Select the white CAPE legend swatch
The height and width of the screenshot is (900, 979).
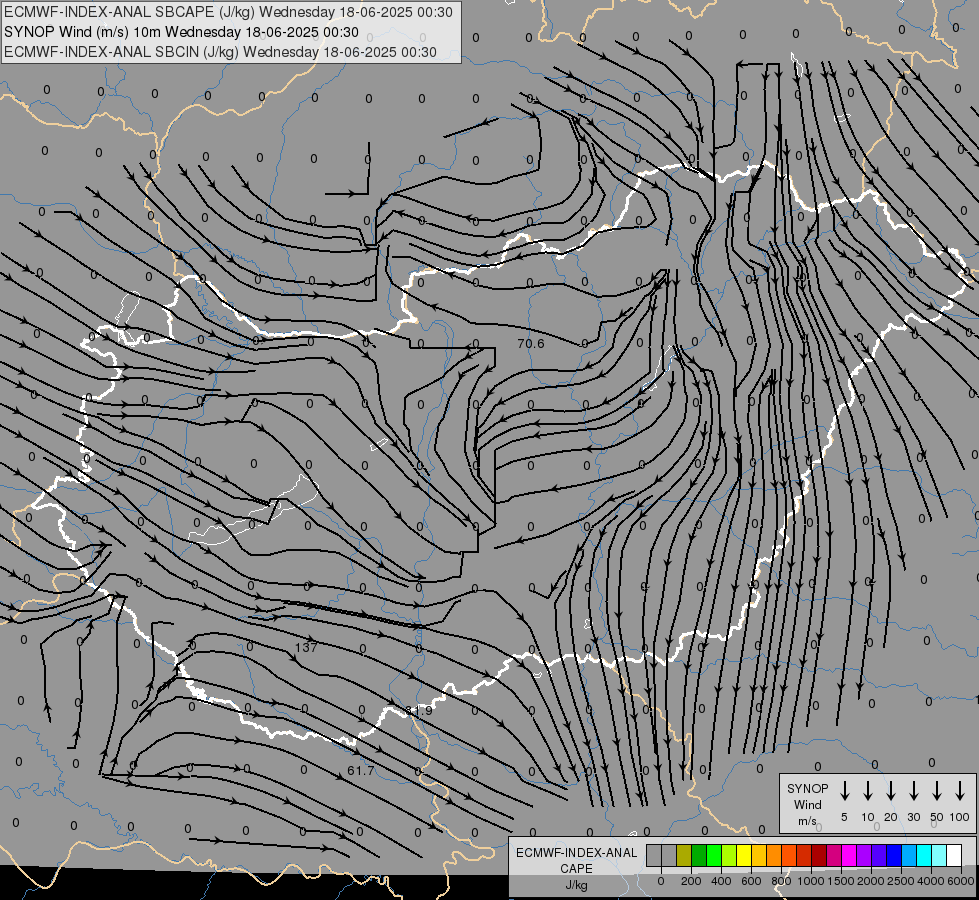coord(954,855)
